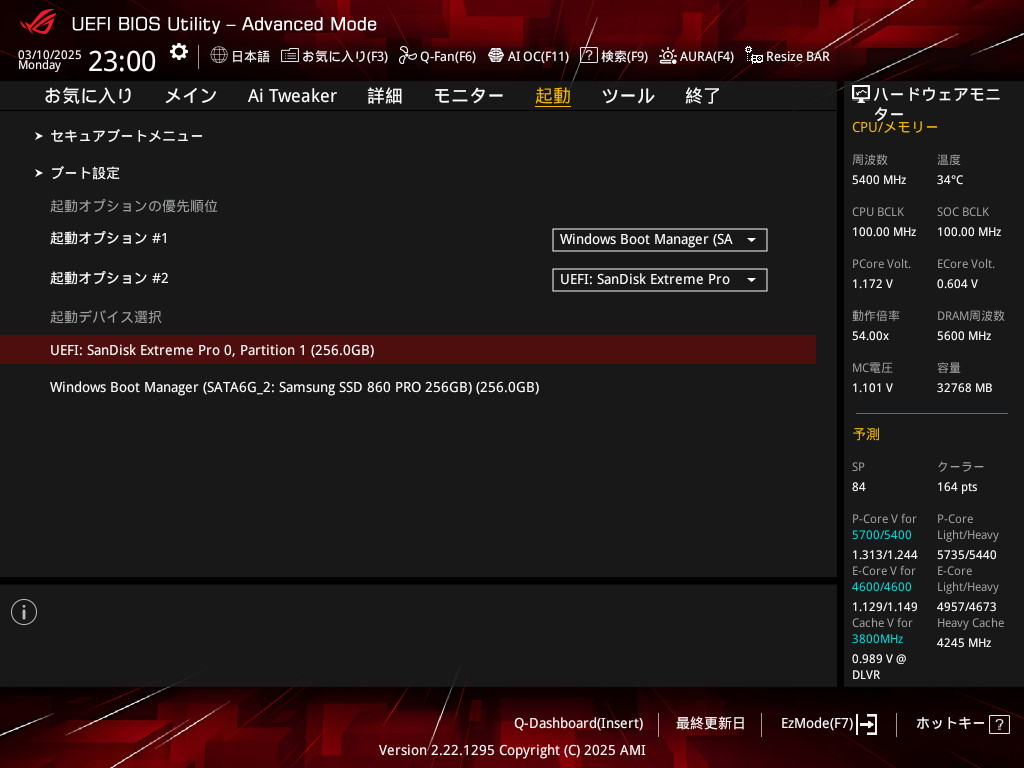Image resolution: width=1024 pixels, height=768 pixels.
Task: Open 起動オプション #2 dropdown
Action: point(659,280)
